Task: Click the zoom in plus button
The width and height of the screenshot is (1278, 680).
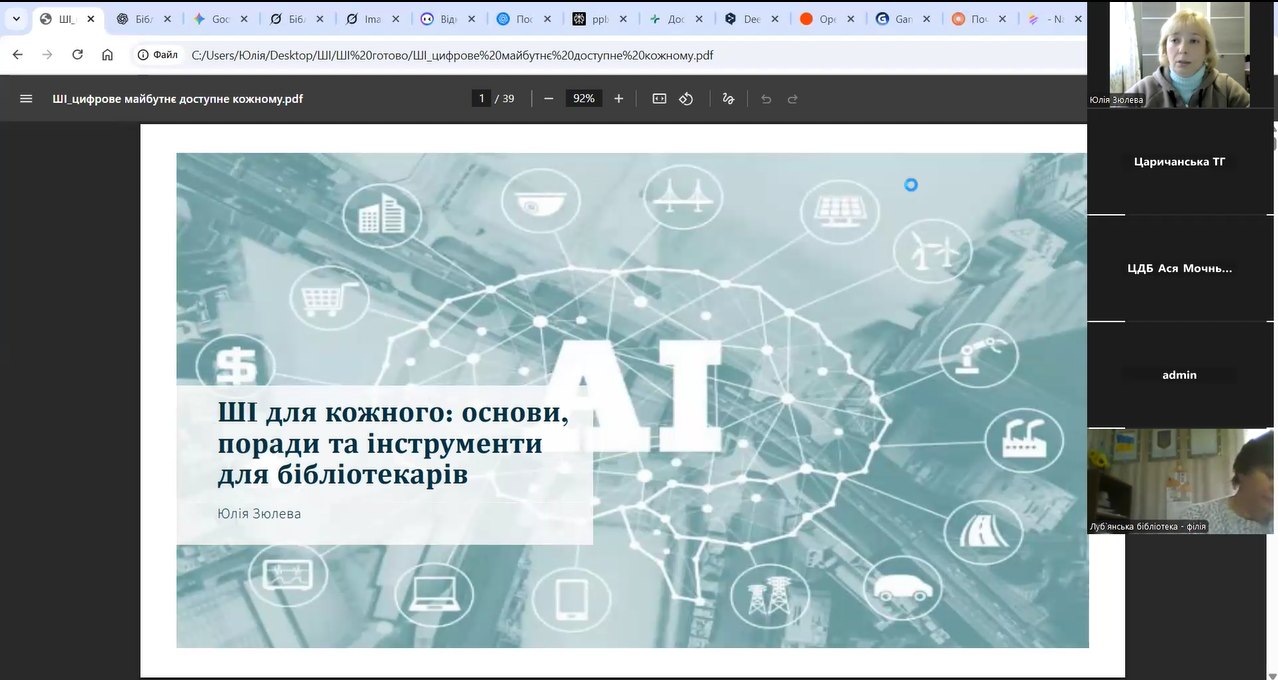Action: pyautogui.click(x=618, y=98)
